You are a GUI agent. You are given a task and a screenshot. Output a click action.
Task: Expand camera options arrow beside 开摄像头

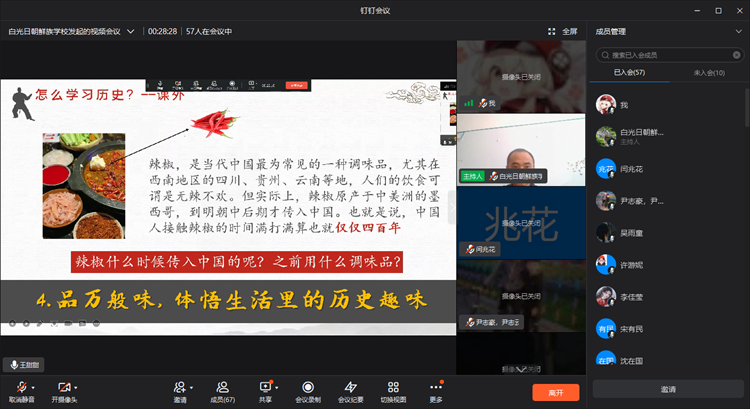pyautogui.click(x=76, y=386)
